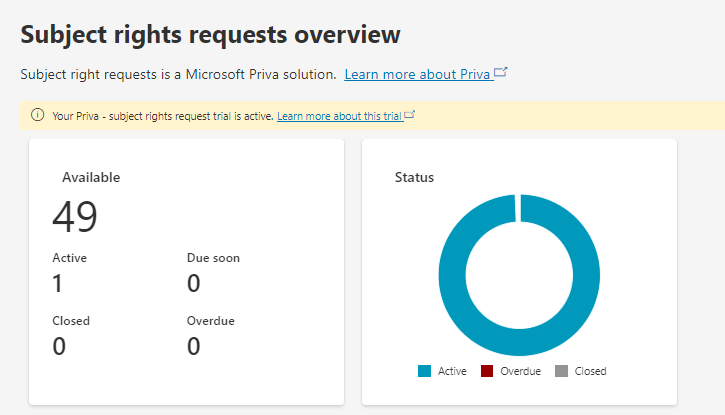Image resolution: width=725 pixels, height=415 pixels.
Task: Click the Available card heading
Action: [91, 177]
